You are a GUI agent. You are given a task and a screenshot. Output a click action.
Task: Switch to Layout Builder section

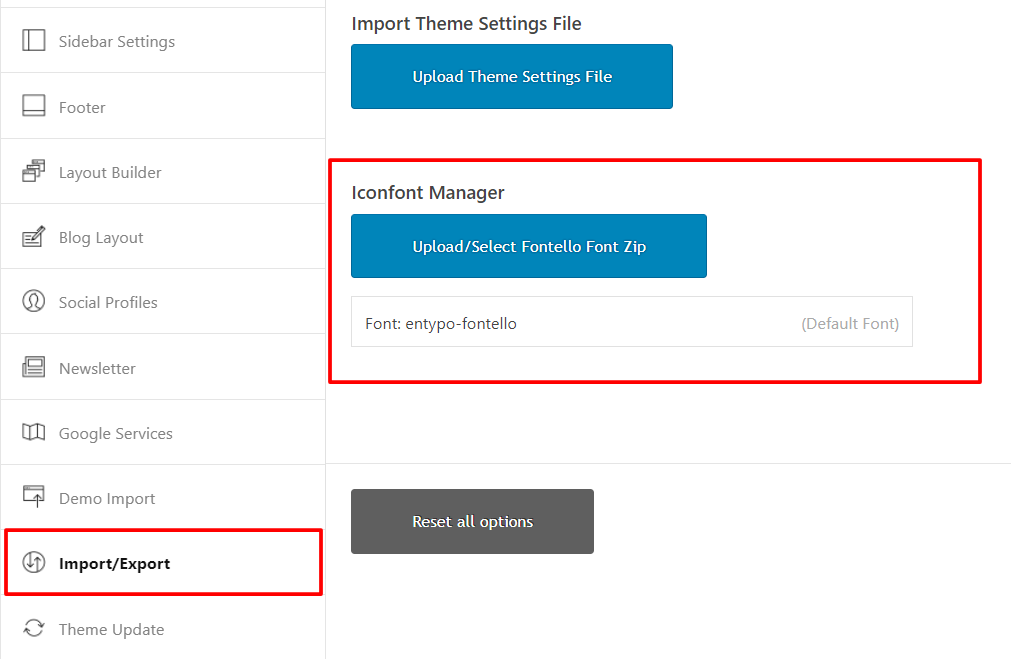click(110, 173)
